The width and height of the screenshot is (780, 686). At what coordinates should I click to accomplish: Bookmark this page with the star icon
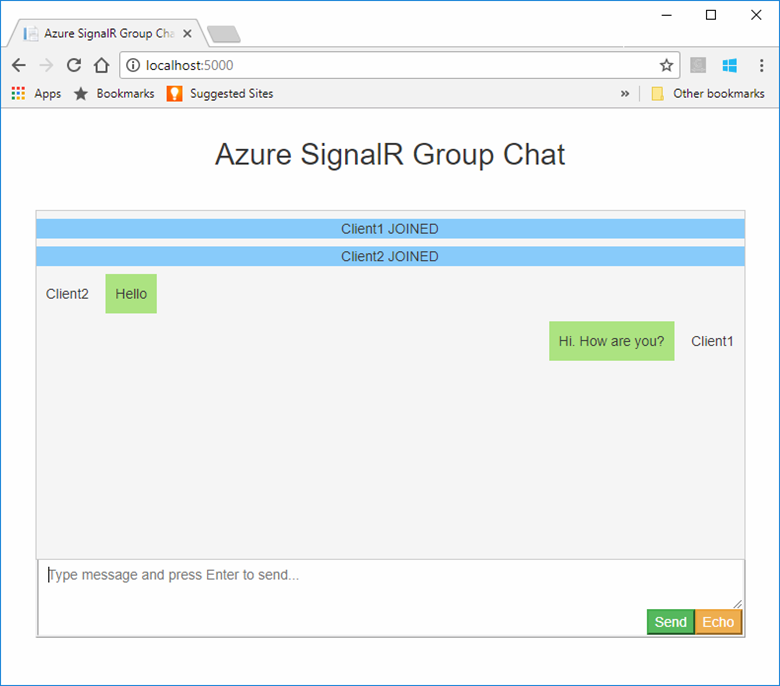[666, 65]
